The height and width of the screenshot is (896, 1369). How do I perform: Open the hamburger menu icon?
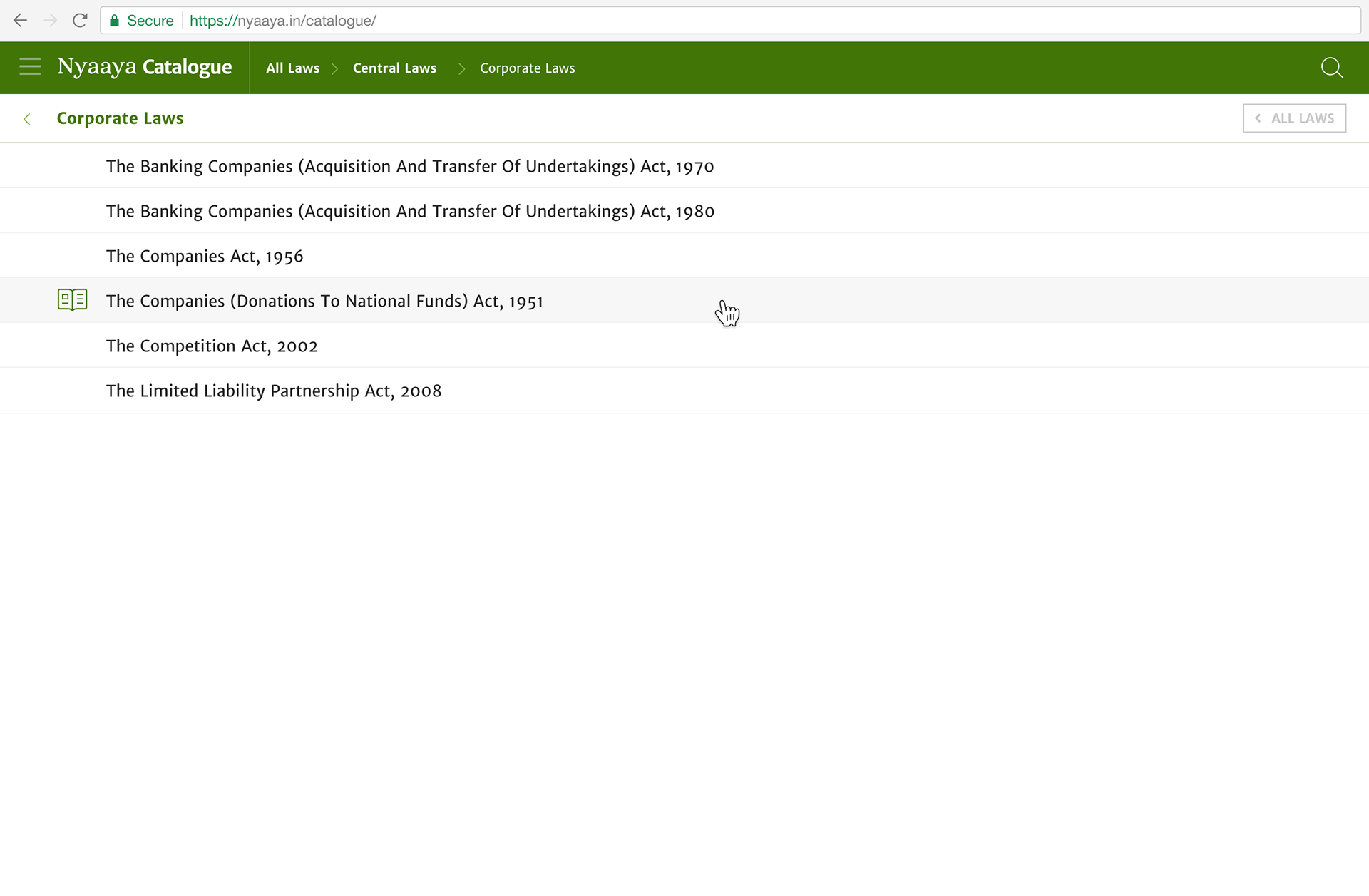pyautogui.click(x=30, y=67)
